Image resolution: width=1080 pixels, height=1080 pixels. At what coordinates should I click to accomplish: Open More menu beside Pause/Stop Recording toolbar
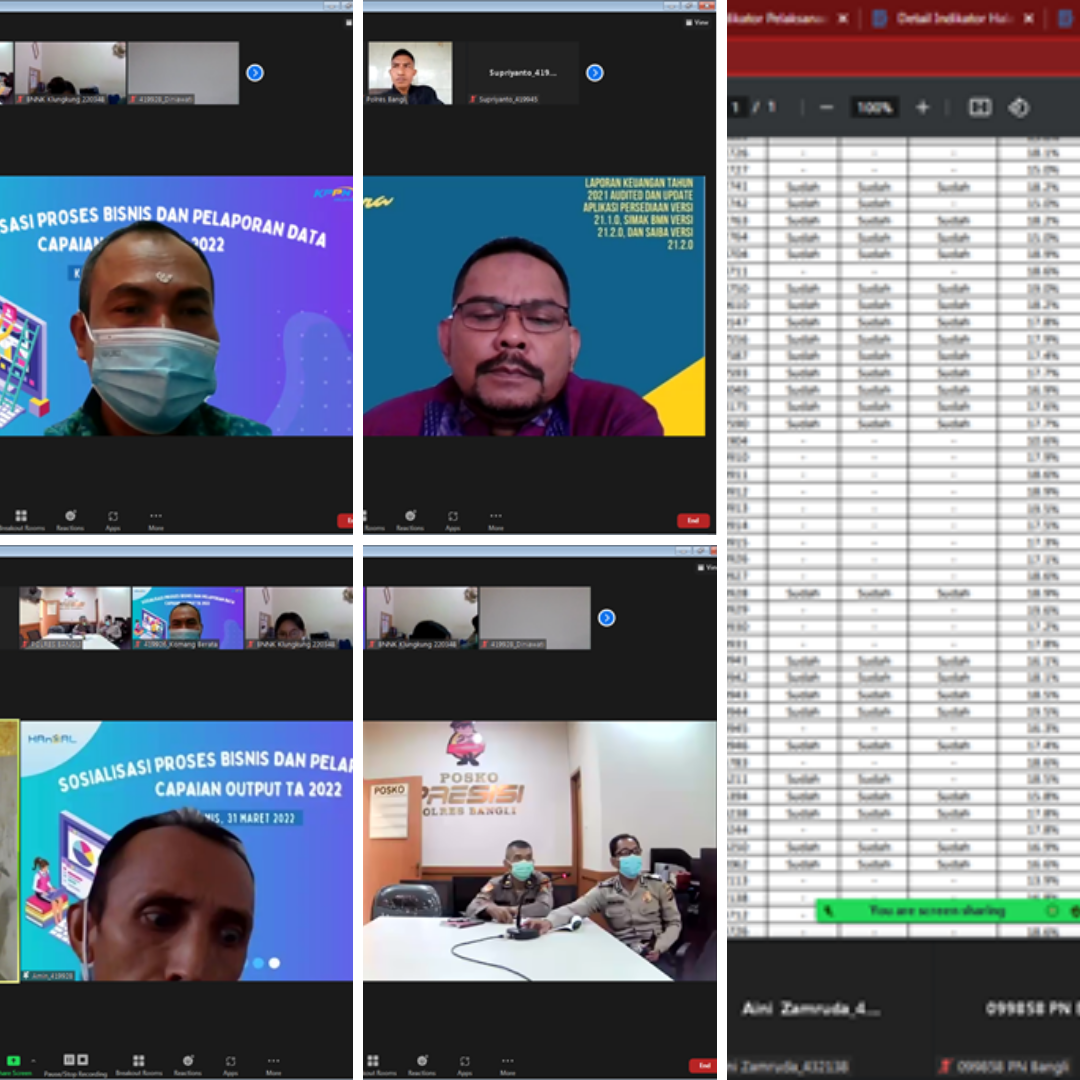pyautogui.click(x=273, y=1062)
